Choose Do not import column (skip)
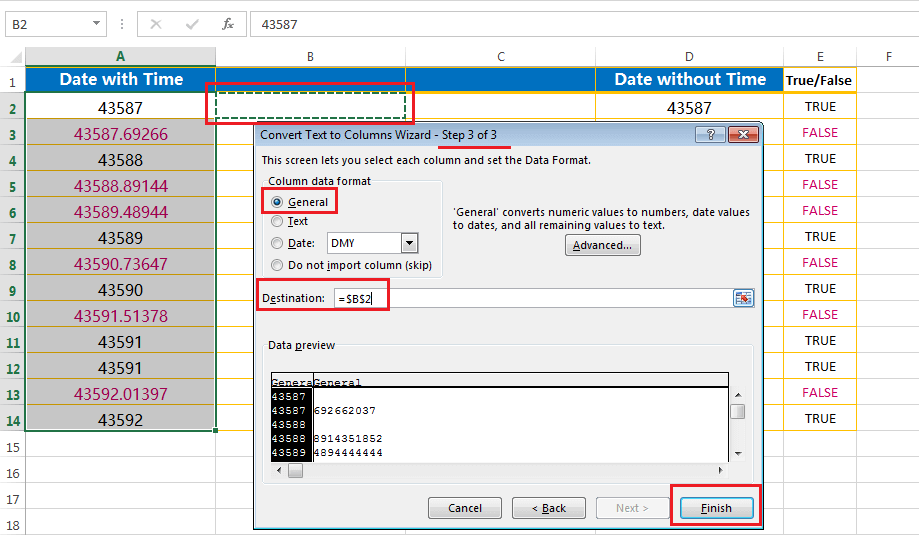919x535 pixels. coord(277,265)
